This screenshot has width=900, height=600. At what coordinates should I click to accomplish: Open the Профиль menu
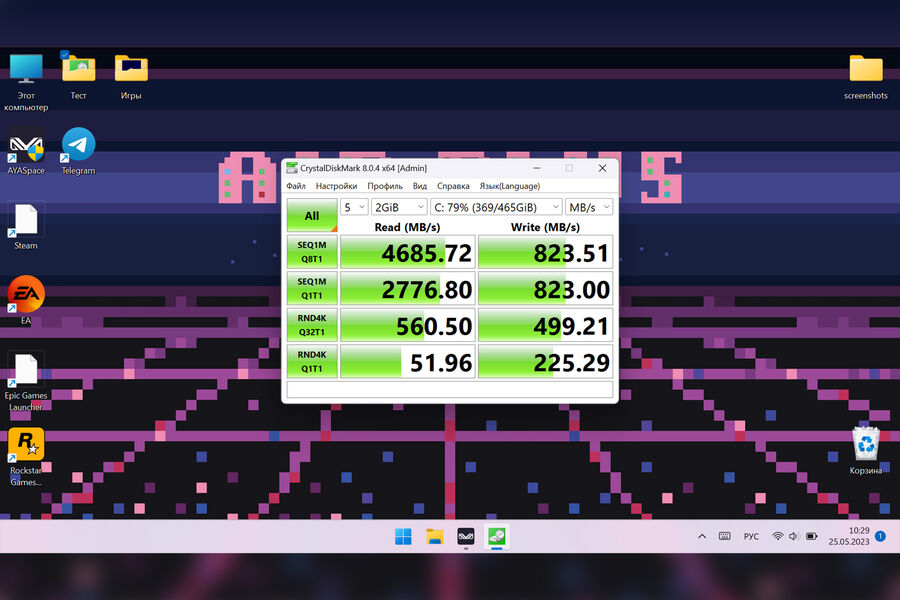(x=384, y=186)
